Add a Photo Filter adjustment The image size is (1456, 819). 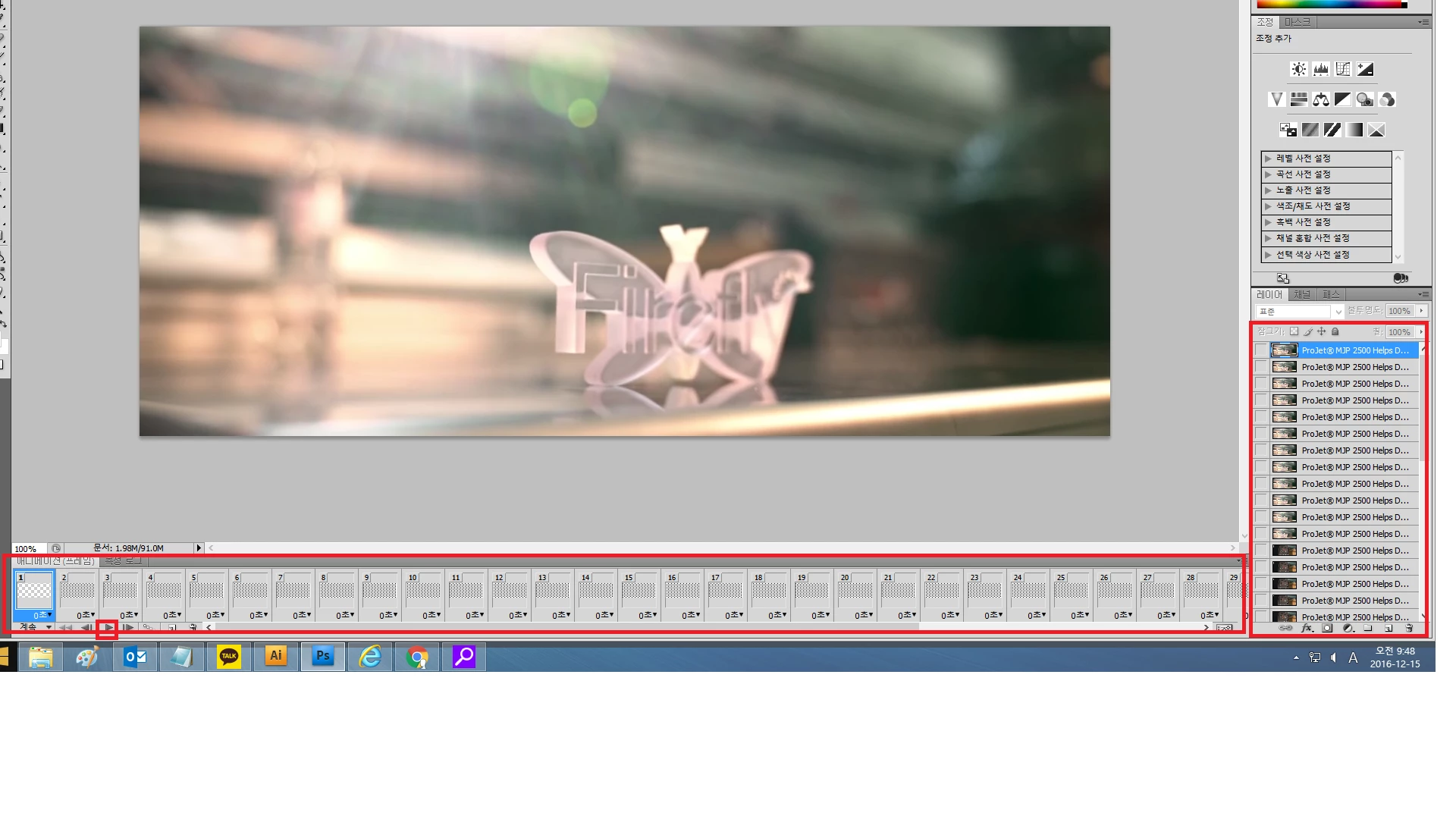tap(1365, 99)
